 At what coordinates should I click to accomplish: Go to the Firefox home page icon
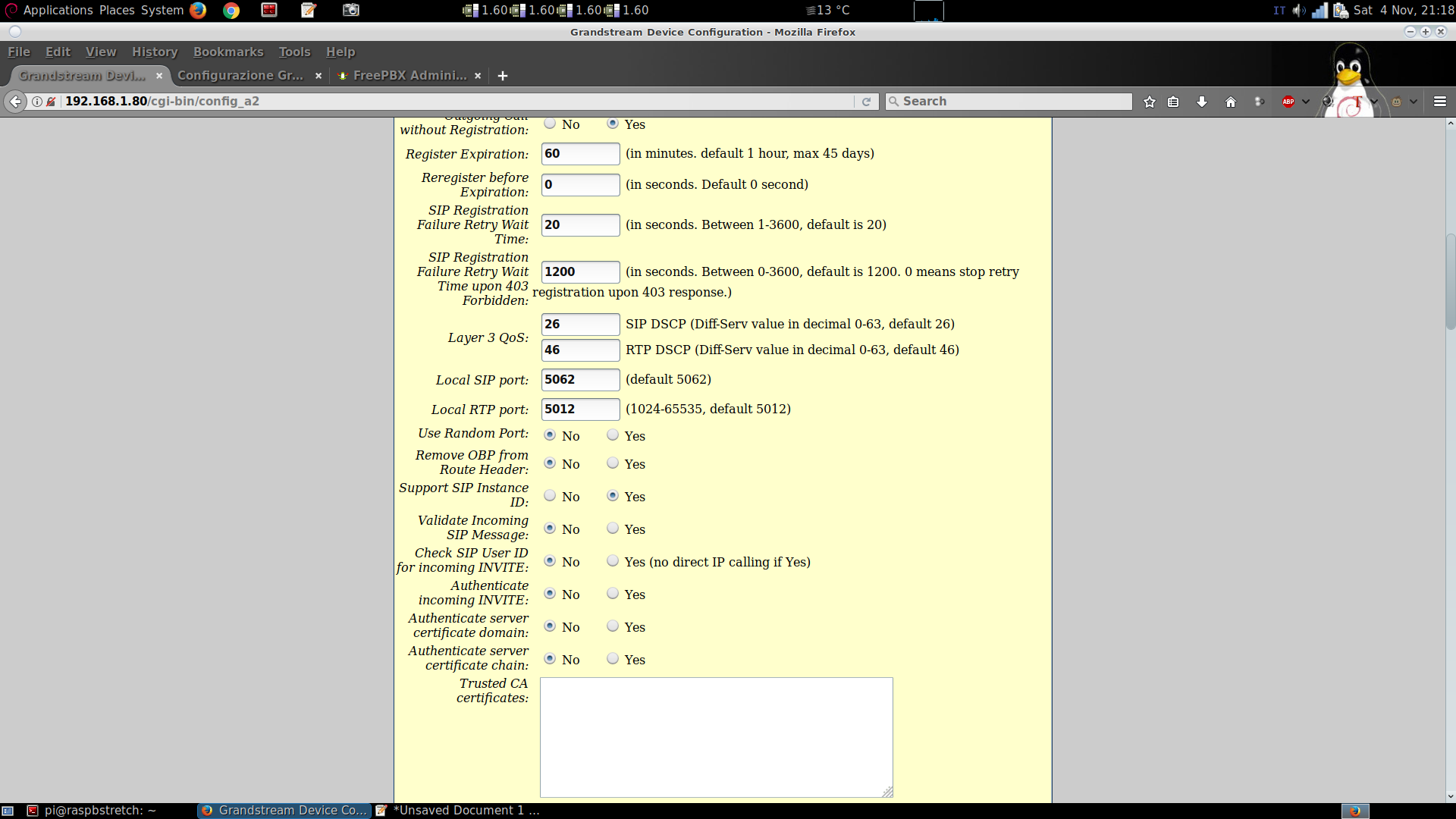click(x=1231, y=102)
